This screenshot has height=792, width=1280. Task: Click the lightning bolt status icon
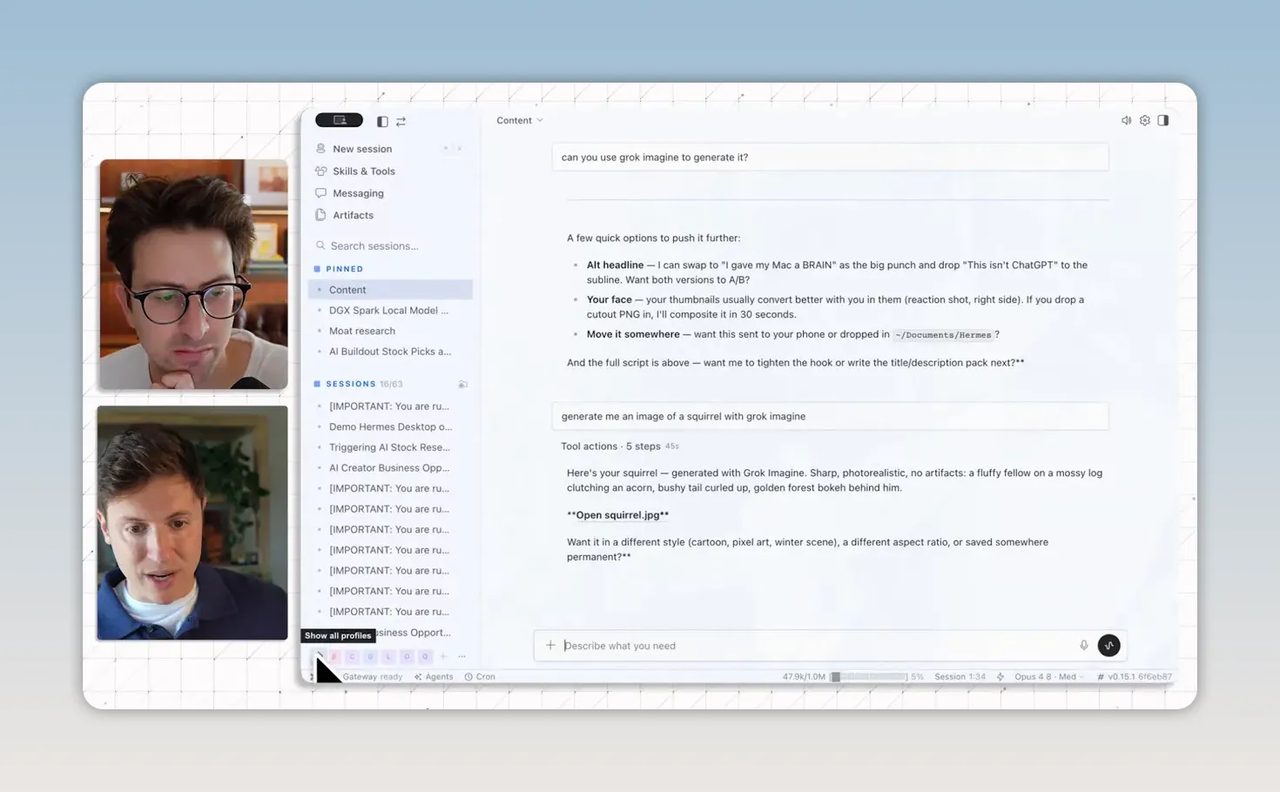pos(1001,677)
